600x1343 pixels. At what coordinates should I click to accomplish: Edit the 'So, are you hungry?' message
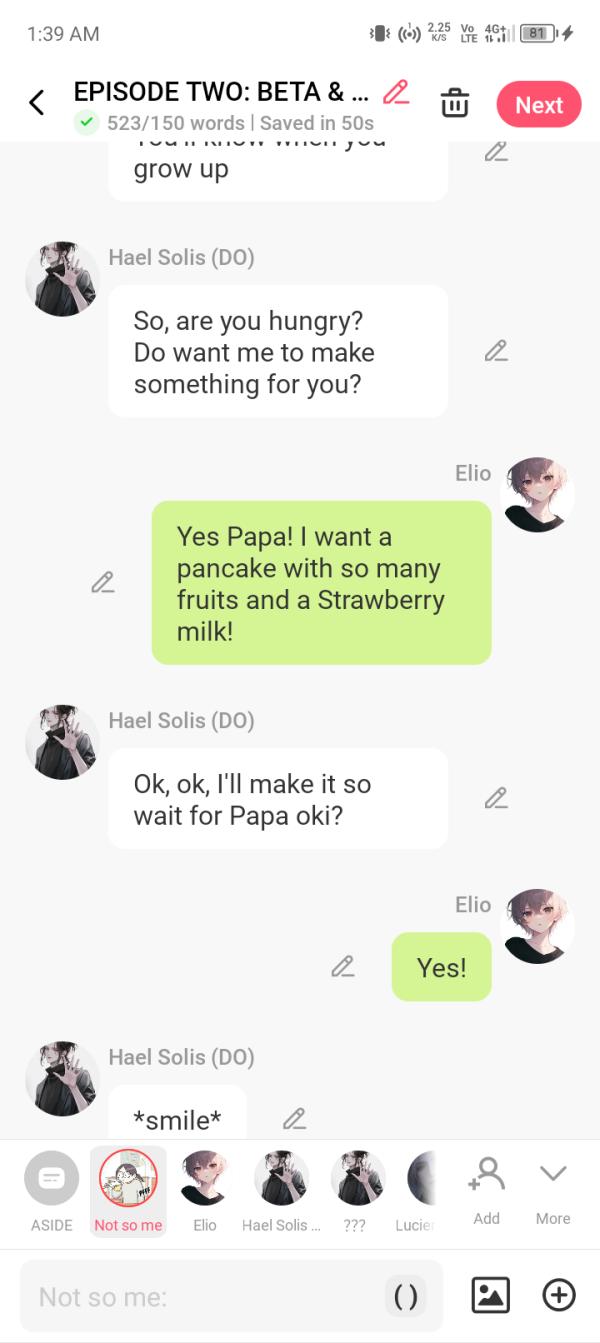point(496,351)
